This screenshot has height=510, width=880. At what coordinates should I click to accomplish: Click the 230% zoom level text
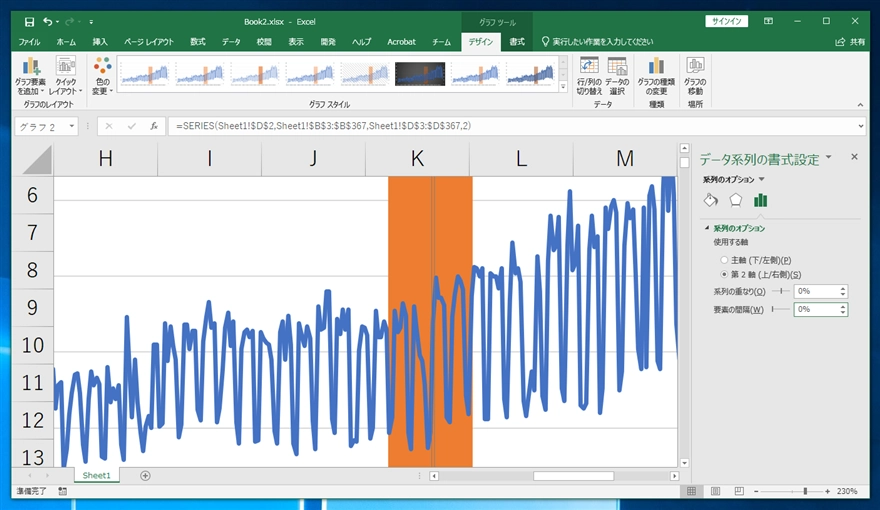[x=847, y=491]
